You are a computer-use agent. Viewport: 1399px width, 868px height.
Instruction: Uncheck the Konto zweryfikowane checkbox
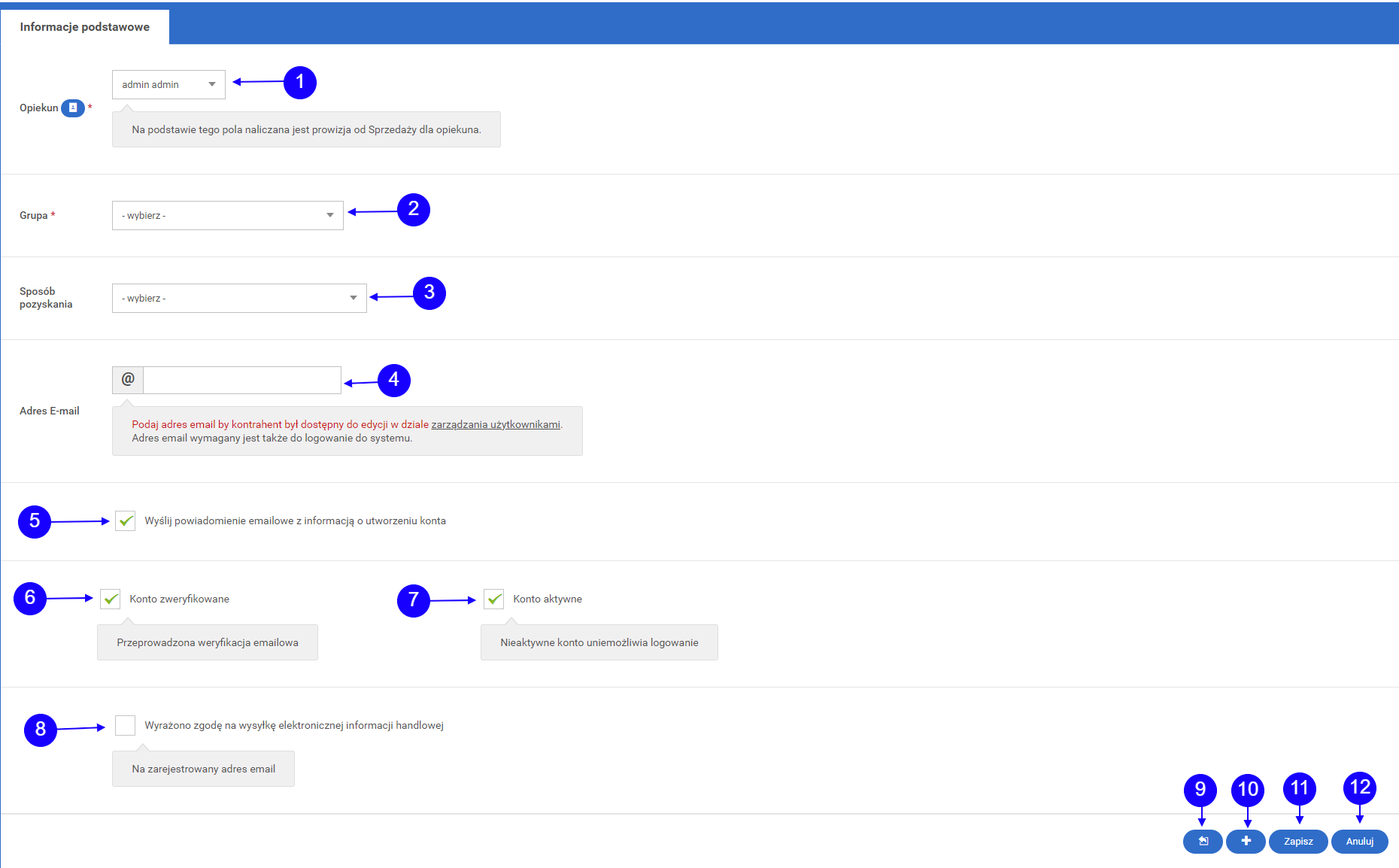tap(111, 599)
